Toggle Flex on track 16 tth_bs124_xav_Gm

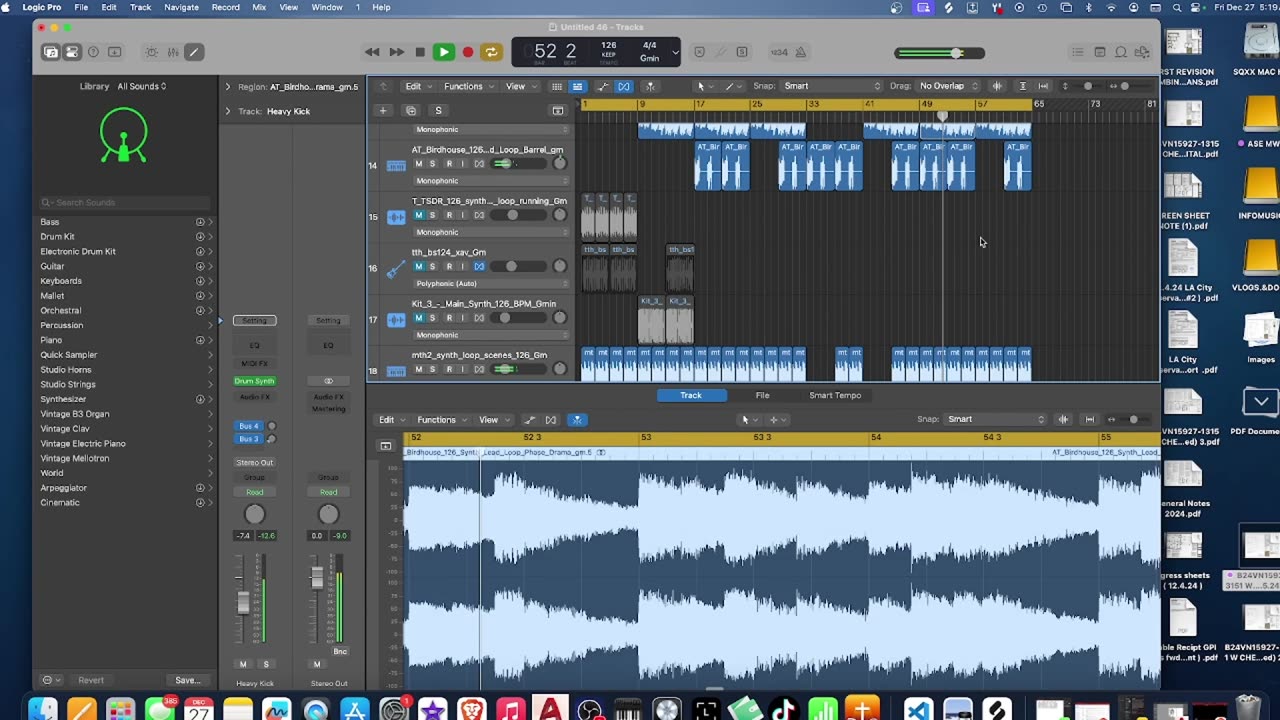pos(479,267)
